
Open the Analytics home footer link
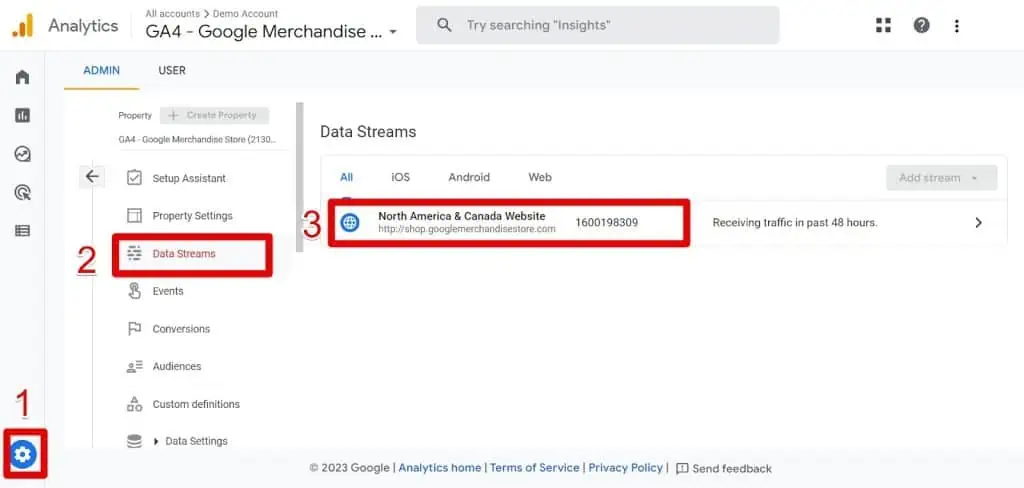tap(440, 468)
